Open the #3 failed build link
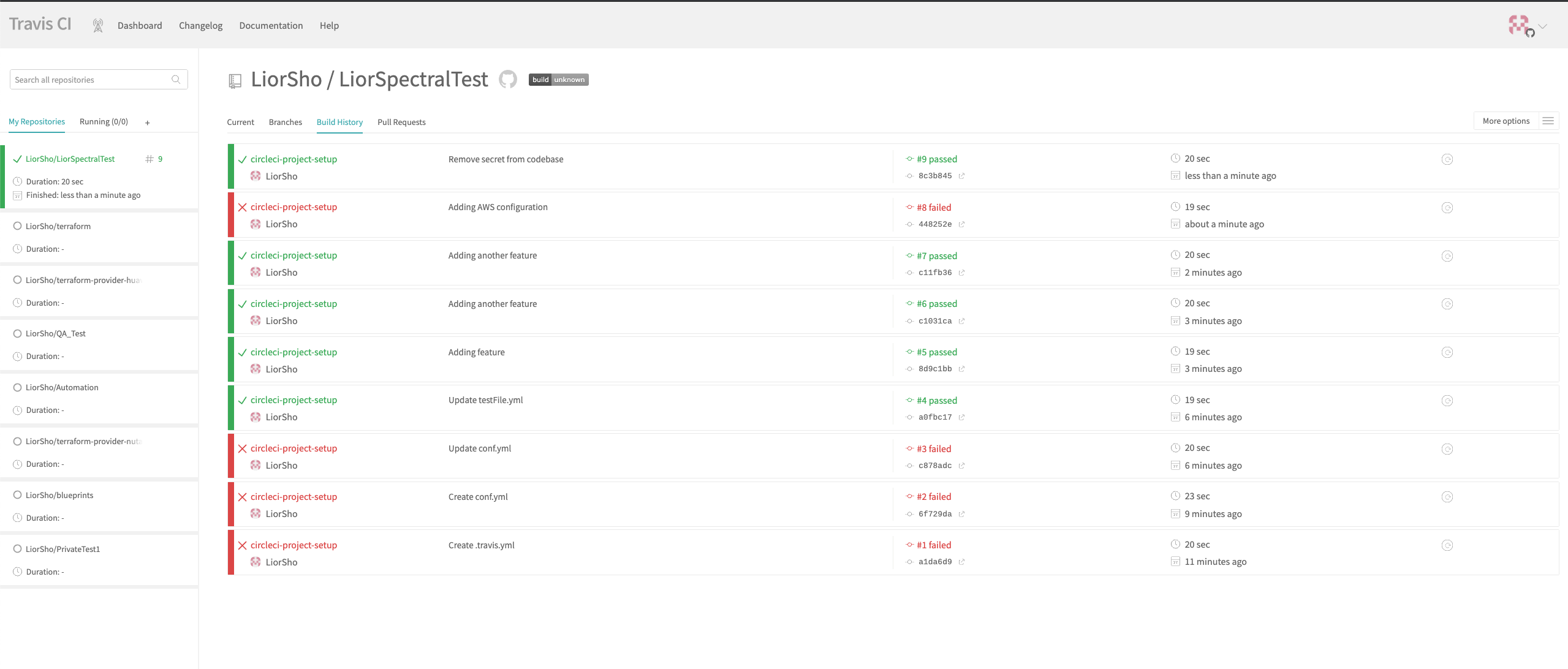The image size is (1568, 669). click(x=934, y=449)
